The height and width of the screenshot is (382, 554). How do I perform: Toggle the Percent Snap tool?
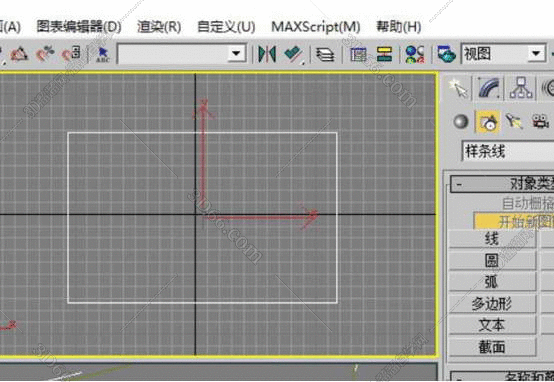pos(45,54)
